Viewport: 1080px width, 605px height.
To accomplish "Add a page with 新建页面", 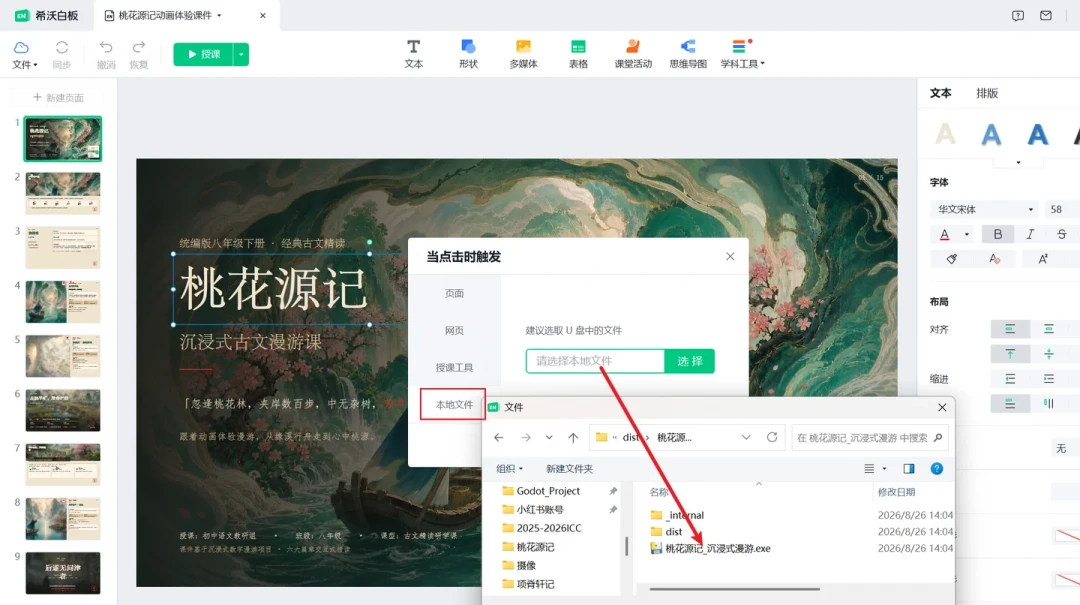I will click(59, 98).
